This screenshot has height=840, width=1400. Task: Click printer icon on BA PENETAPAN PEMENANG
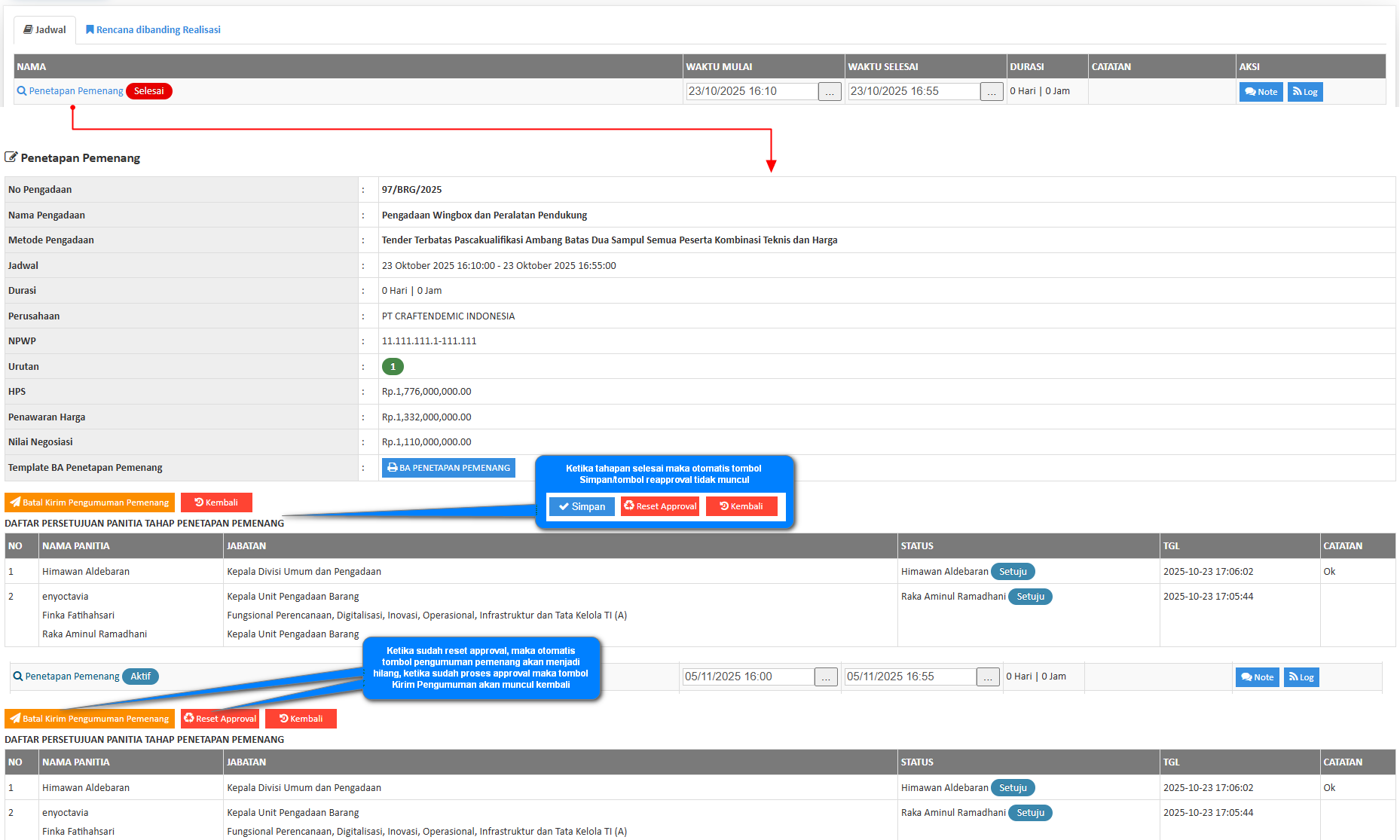(x=393, y=468)
